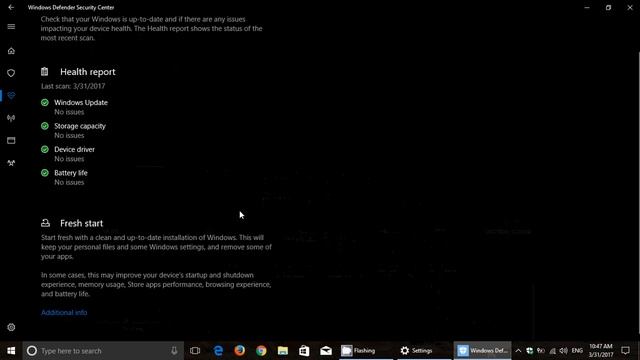The width and height of the screenshot is (640, 360).
Task: Click the Health report heading
Action: tap(88, 72)
